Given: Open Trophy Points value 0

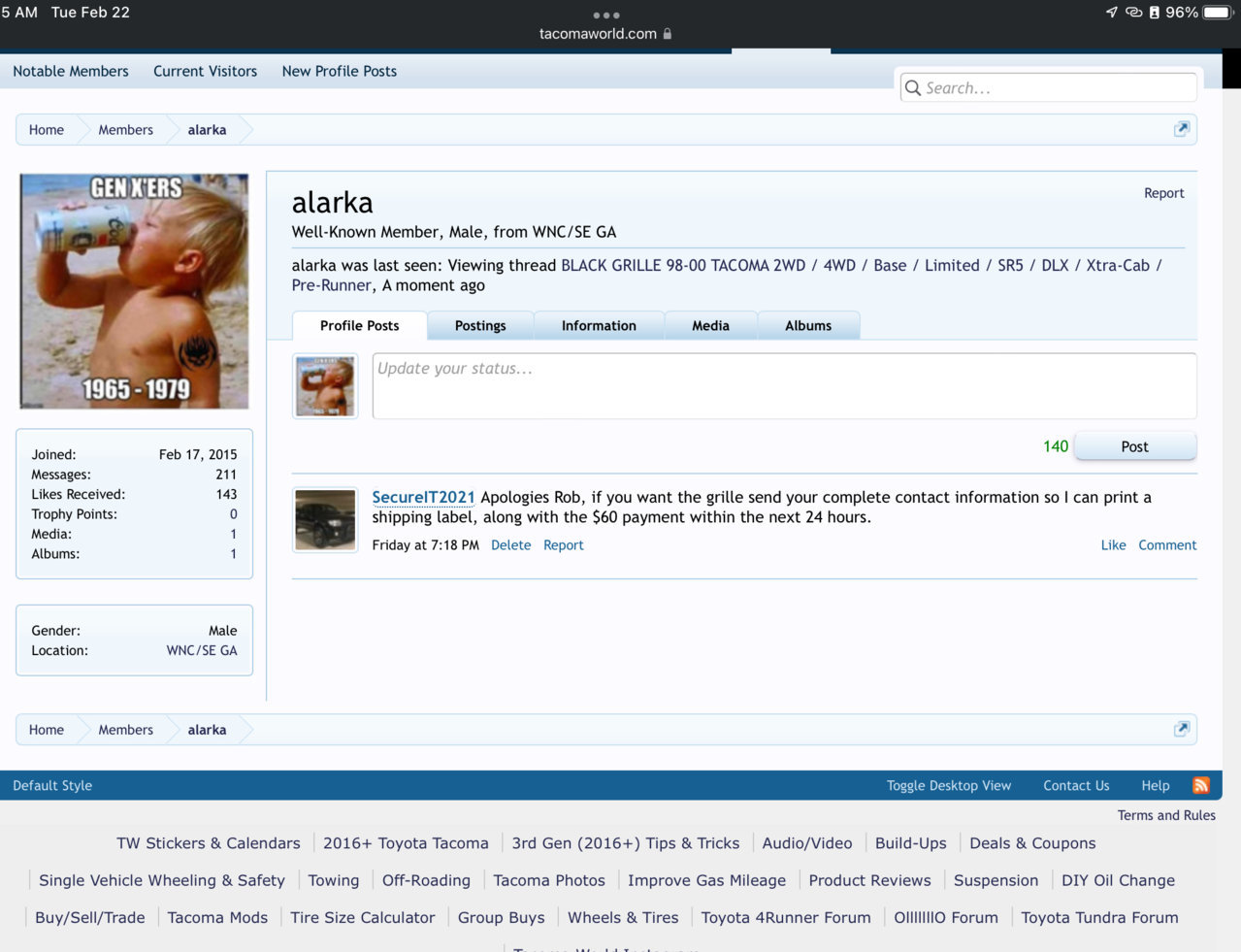Looking at the screenshot, I should (x=233, y=514).
